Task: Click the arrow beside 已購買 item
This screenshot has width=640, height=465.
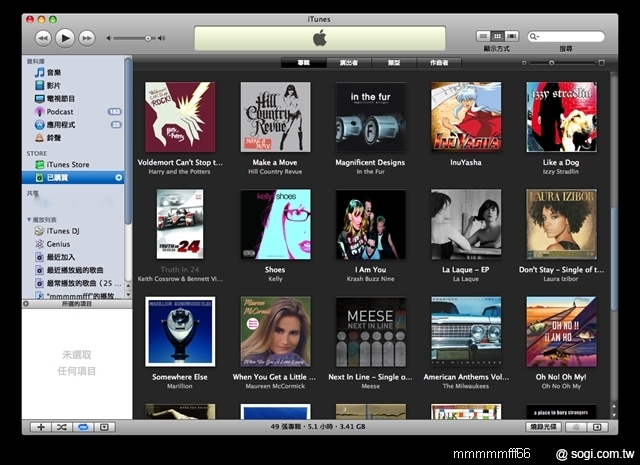Action: (119, 177)
